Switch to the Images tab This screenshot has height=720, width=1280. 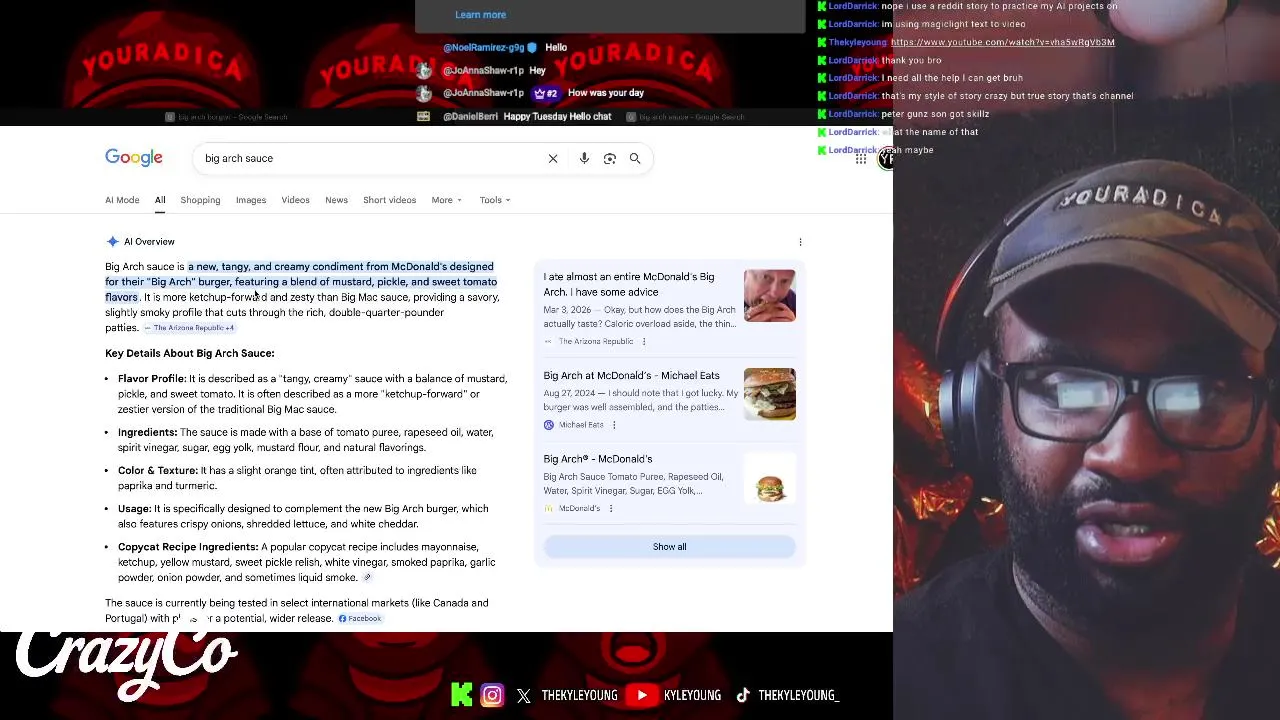pyautogui.click(x=251, y=200)
